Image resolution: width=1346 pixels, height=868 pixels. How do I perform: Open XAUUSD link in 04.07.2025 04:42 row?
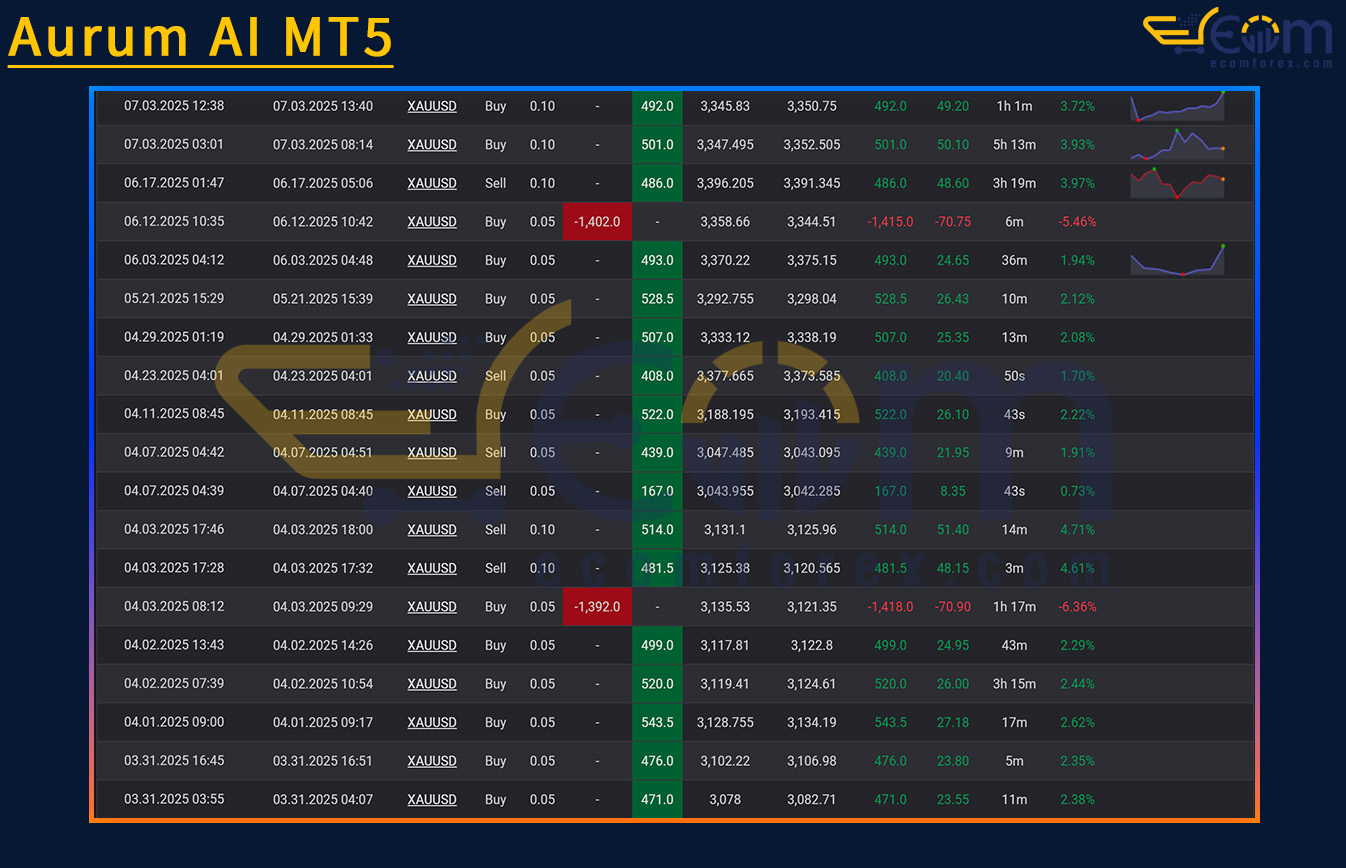point(432,452)
